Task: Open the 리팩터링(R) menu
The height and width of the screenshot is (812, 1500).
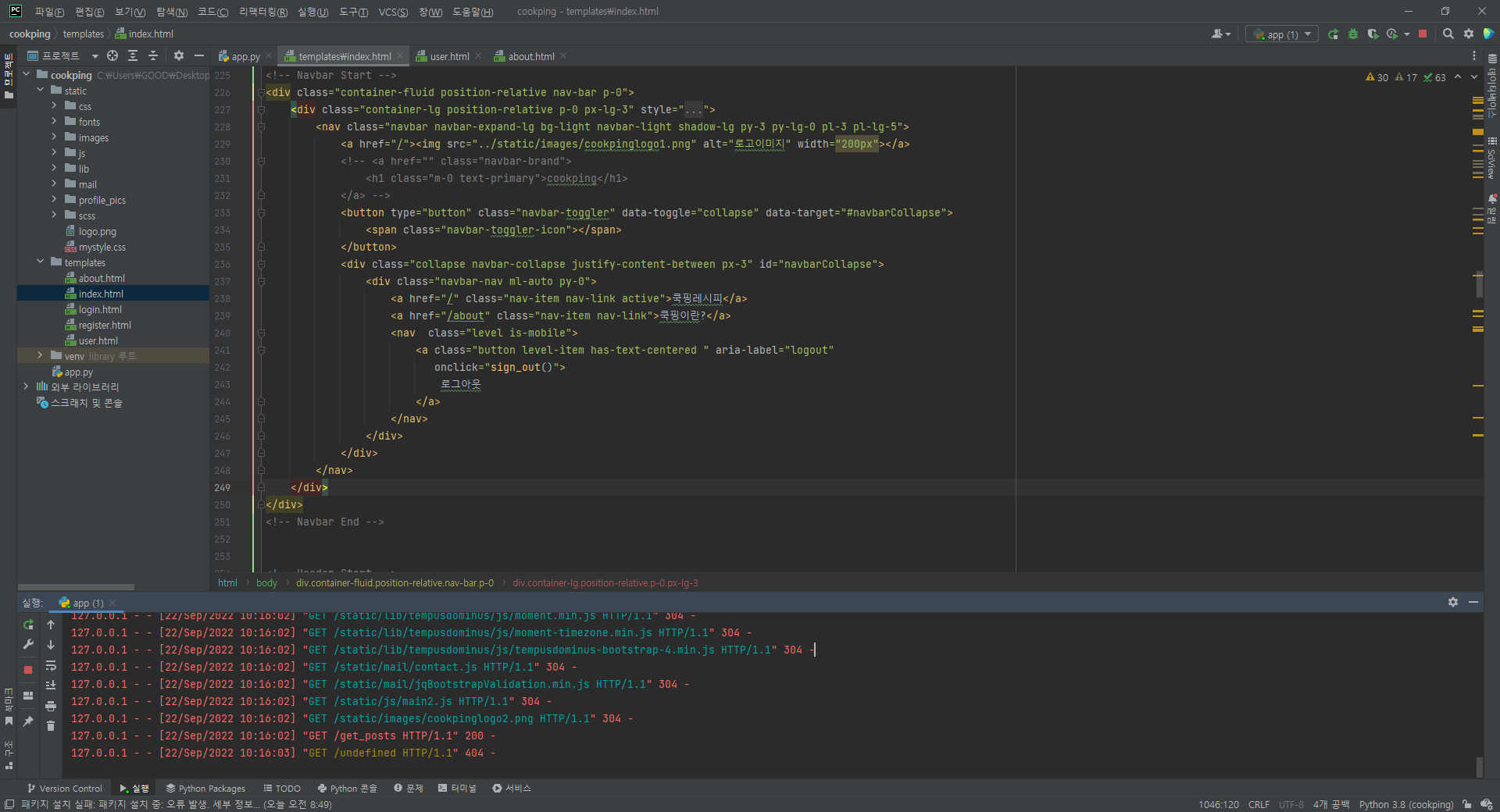Action: 262,12
